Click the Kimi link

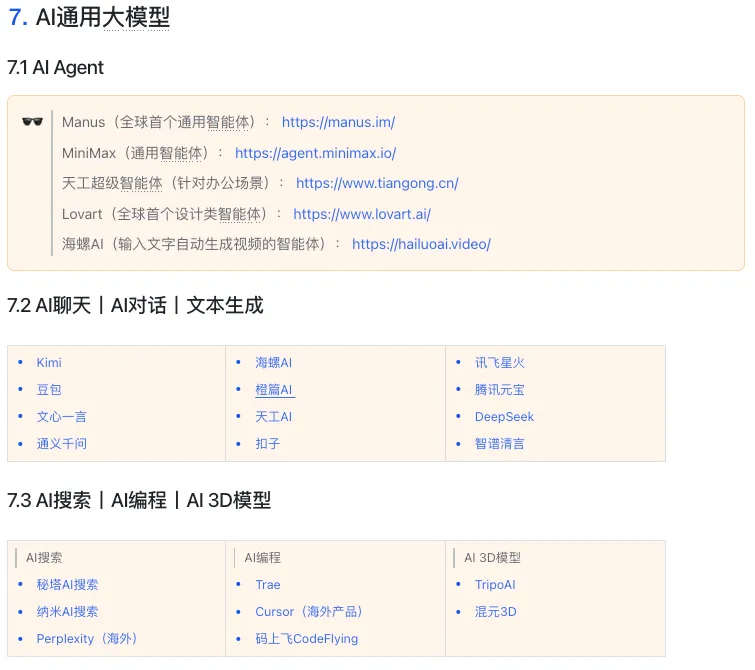tap(49, 363)
